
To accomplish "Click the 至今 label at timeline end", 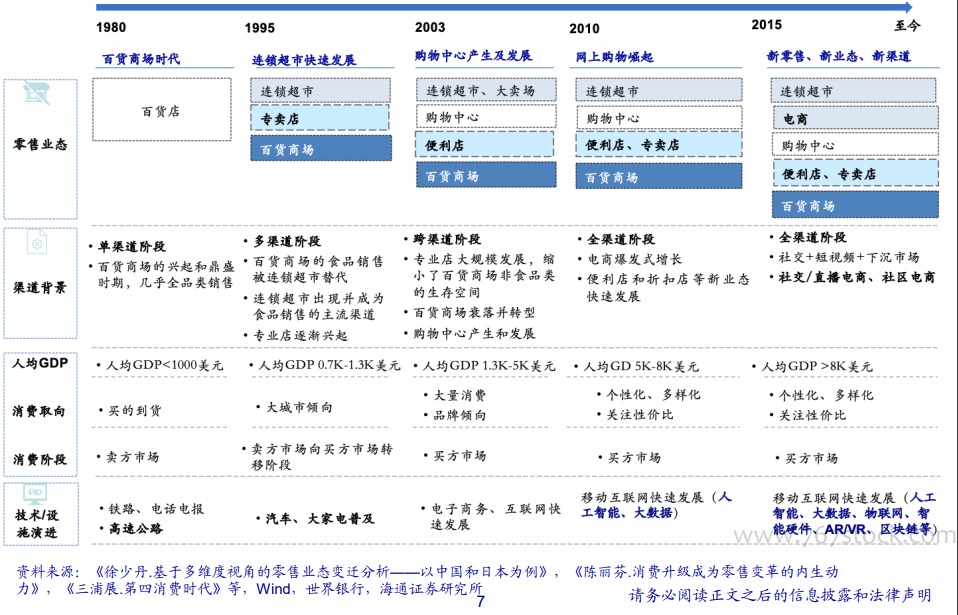I will (907, 26).
